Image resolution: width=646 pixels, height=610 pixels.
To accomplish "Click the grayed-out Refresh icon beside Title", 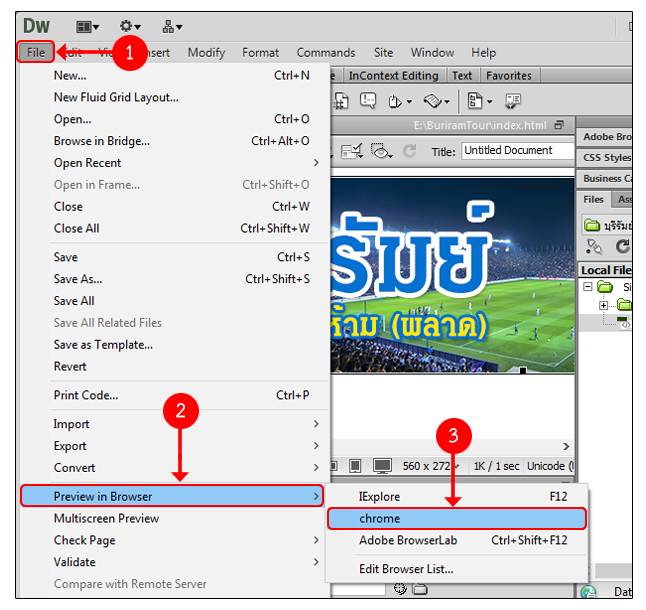I will (x=410, y=151).
